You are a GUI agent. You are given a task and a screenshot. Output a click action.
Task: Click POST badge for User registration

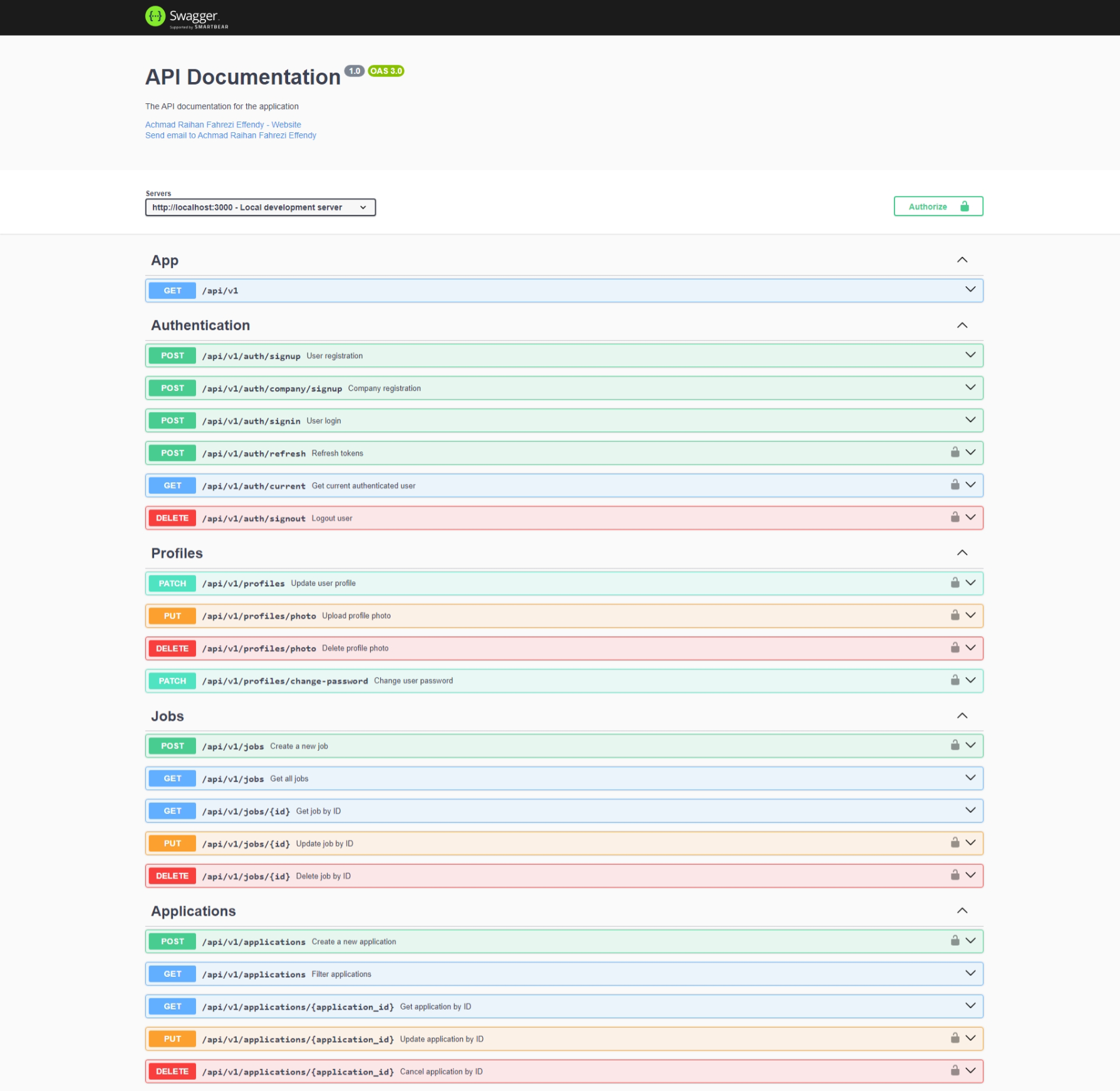[172, 356]
